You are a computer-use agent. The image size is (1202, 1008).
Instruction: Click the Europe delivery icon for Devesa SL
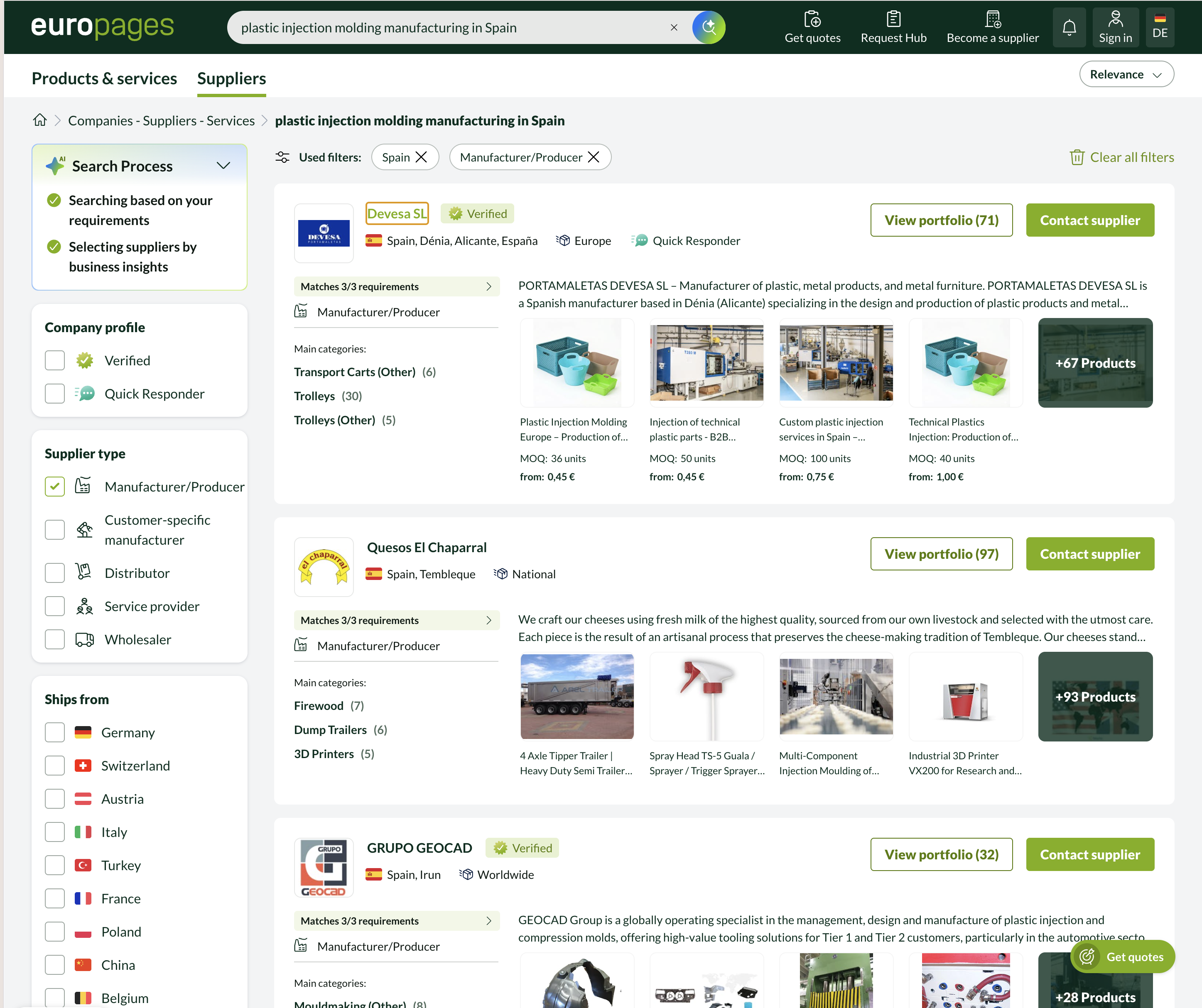click(563, 241)
